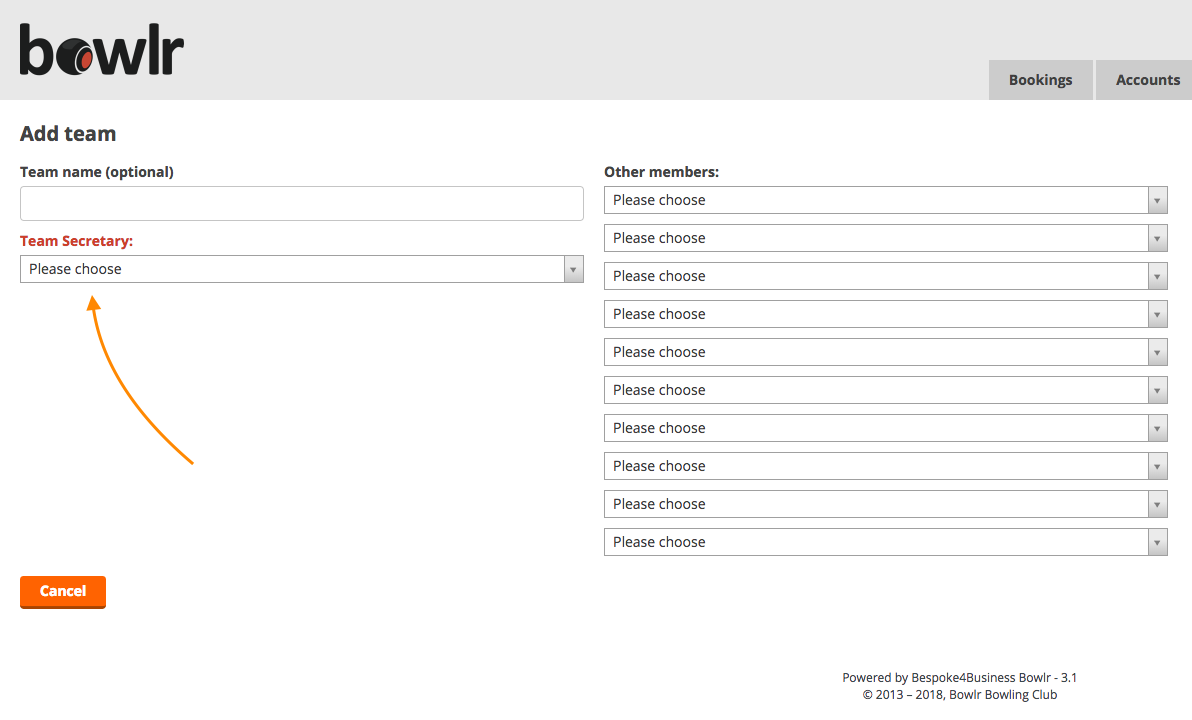Viewport: 1192px width, 720px height.
Task: Focus the Team name text field
Action: coord(302,204)
